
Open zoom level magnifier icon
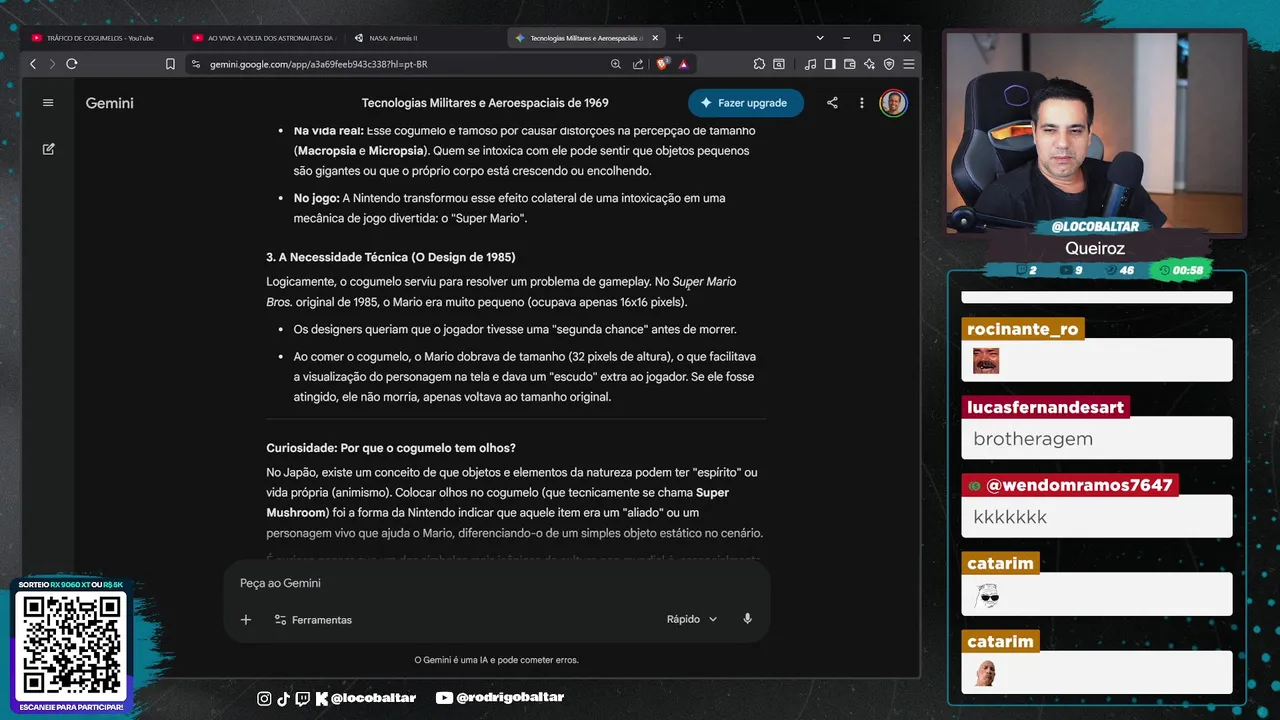click(x=616, y=64)
